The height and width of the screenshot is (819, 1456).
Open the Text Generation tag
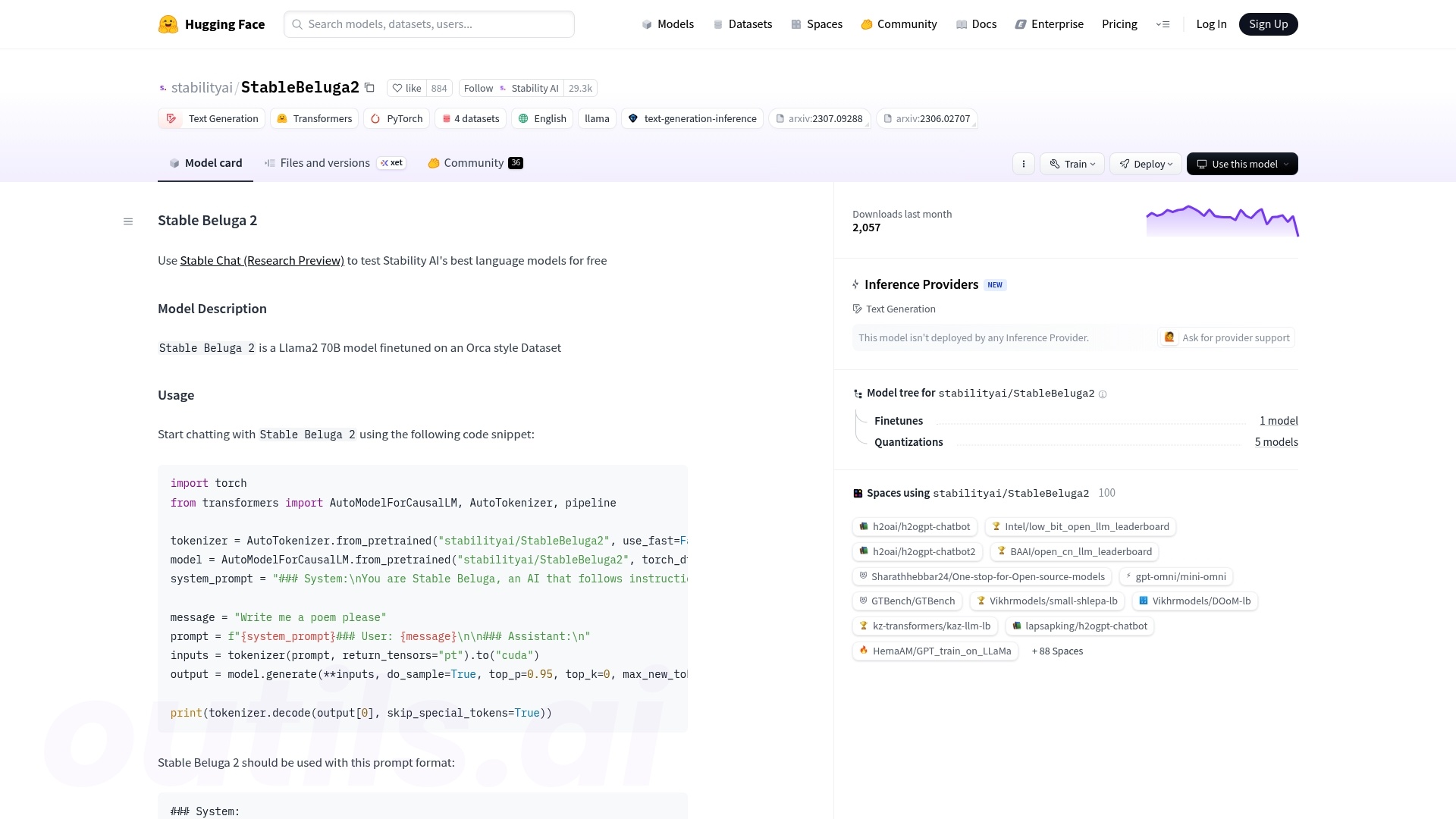pyautogui.click(x=212, y=118)
